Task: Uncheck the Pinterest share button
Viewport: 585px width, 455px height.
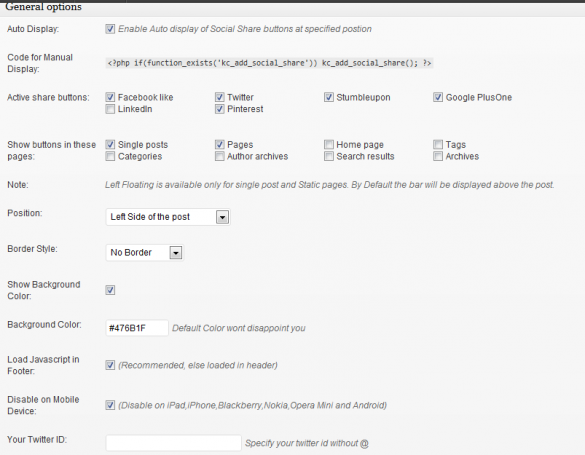Action: pyautogui.click(x=219, y=109)
